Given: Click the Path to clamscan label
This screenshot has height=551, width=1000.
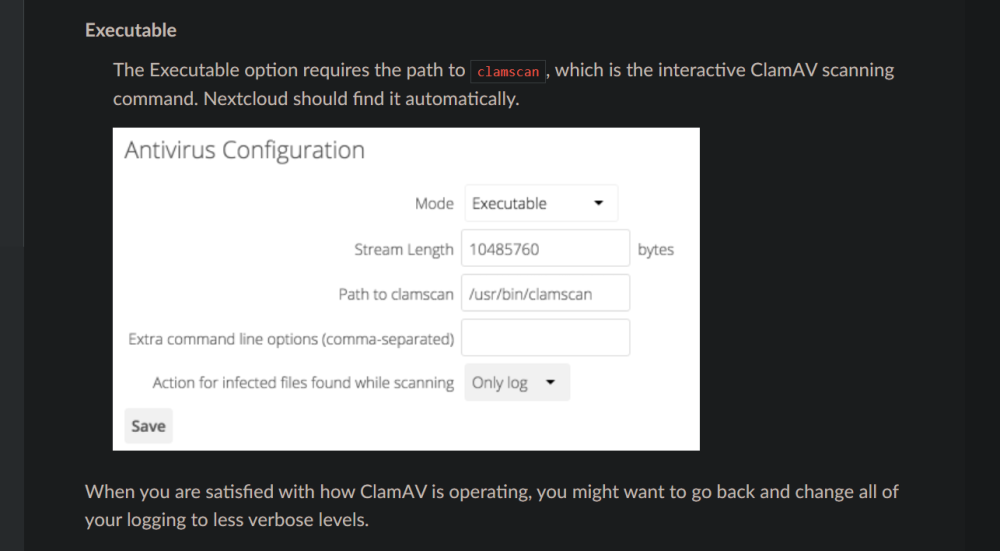Looking at the screenshot, I should tap(396, 294).
